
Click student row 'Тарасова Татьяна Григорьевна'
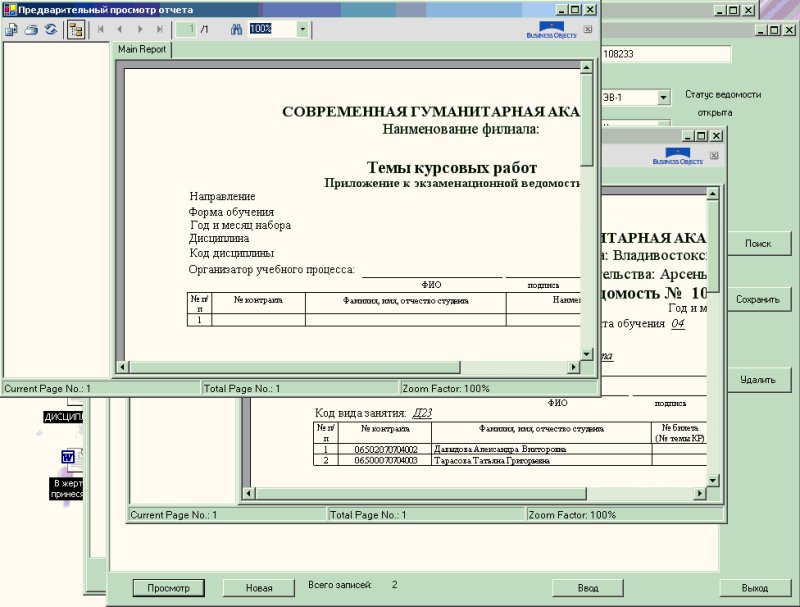(x=492, y=461)
